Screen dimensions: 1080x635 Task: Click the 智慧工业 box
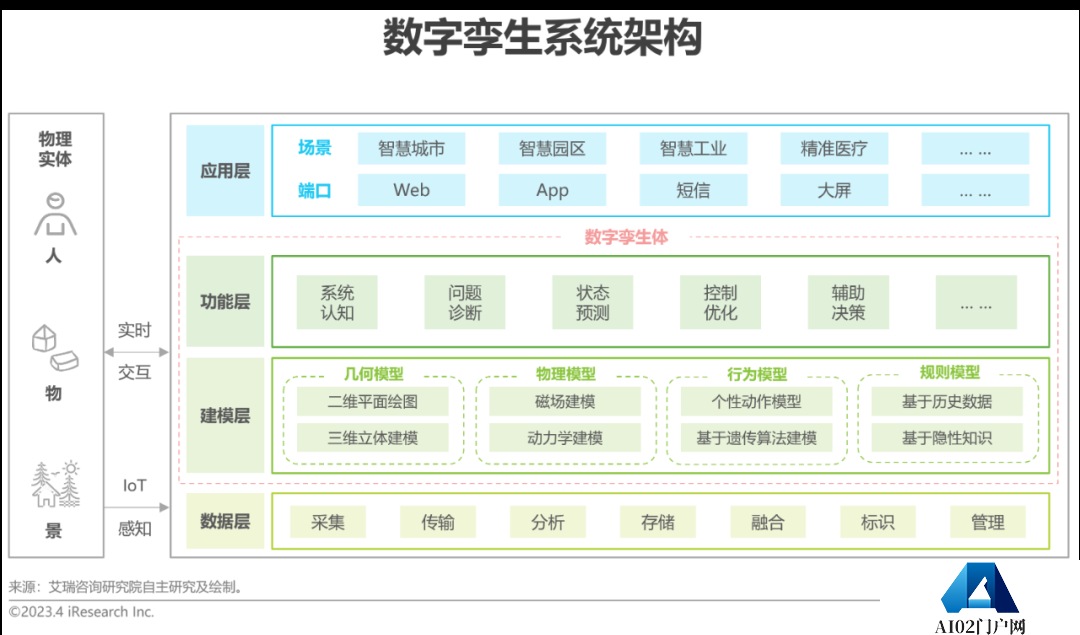(x=693, y=149)
